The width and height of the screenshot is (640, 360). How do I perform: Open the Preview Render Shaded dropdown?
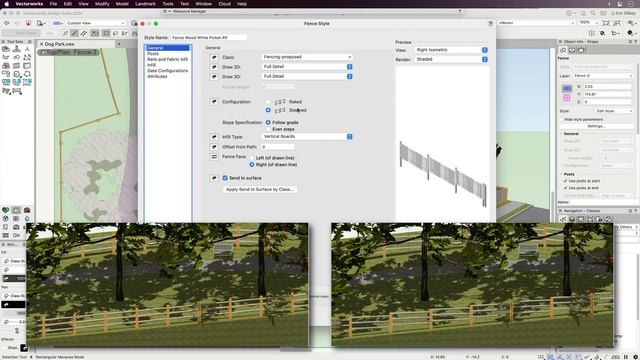(451, 59)
